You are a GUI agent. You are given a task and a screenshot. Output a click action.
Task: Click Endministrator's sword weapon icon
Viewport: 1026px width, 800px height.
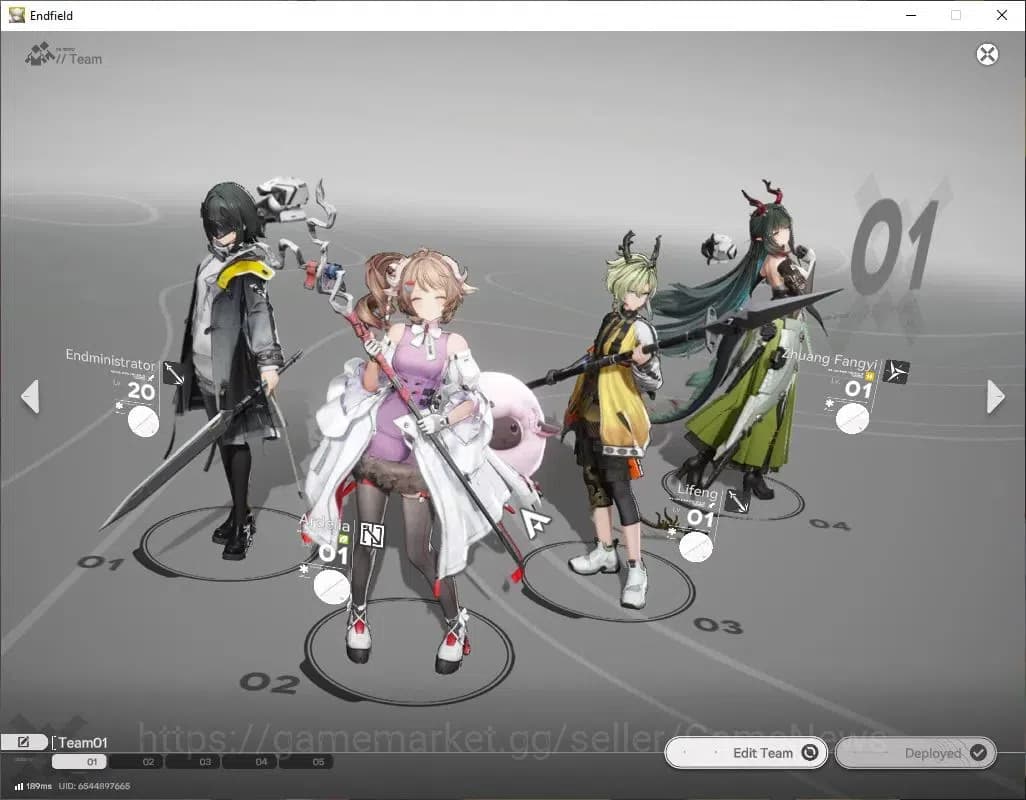point(174,374)
